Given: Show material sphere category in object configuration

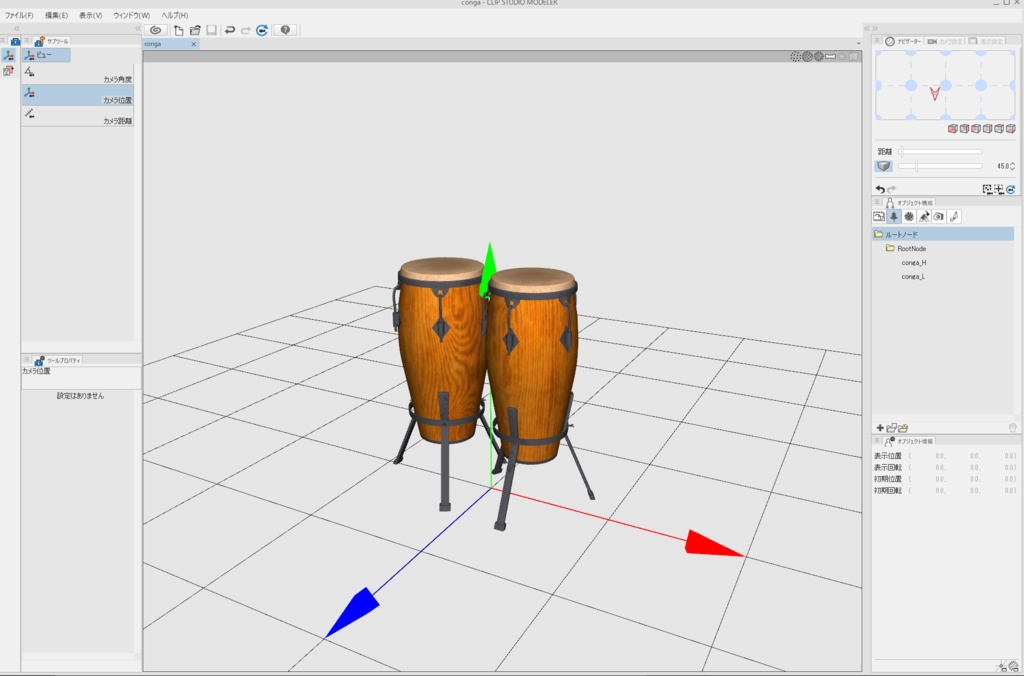Looking at the screenshot, I should [x=909, y=216].
